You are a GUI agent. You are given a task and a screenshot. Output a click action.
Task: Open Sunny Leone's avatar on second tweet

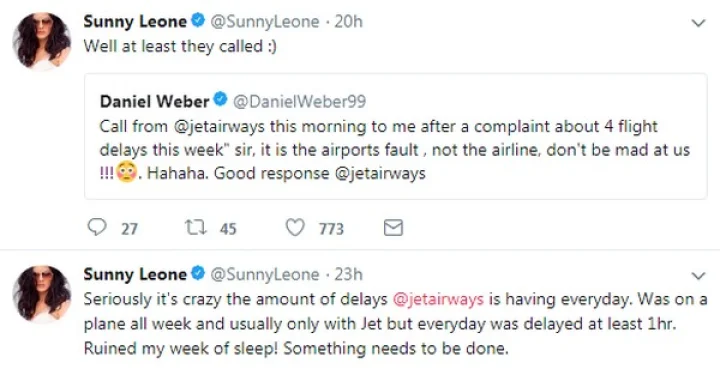pos(41,294)
